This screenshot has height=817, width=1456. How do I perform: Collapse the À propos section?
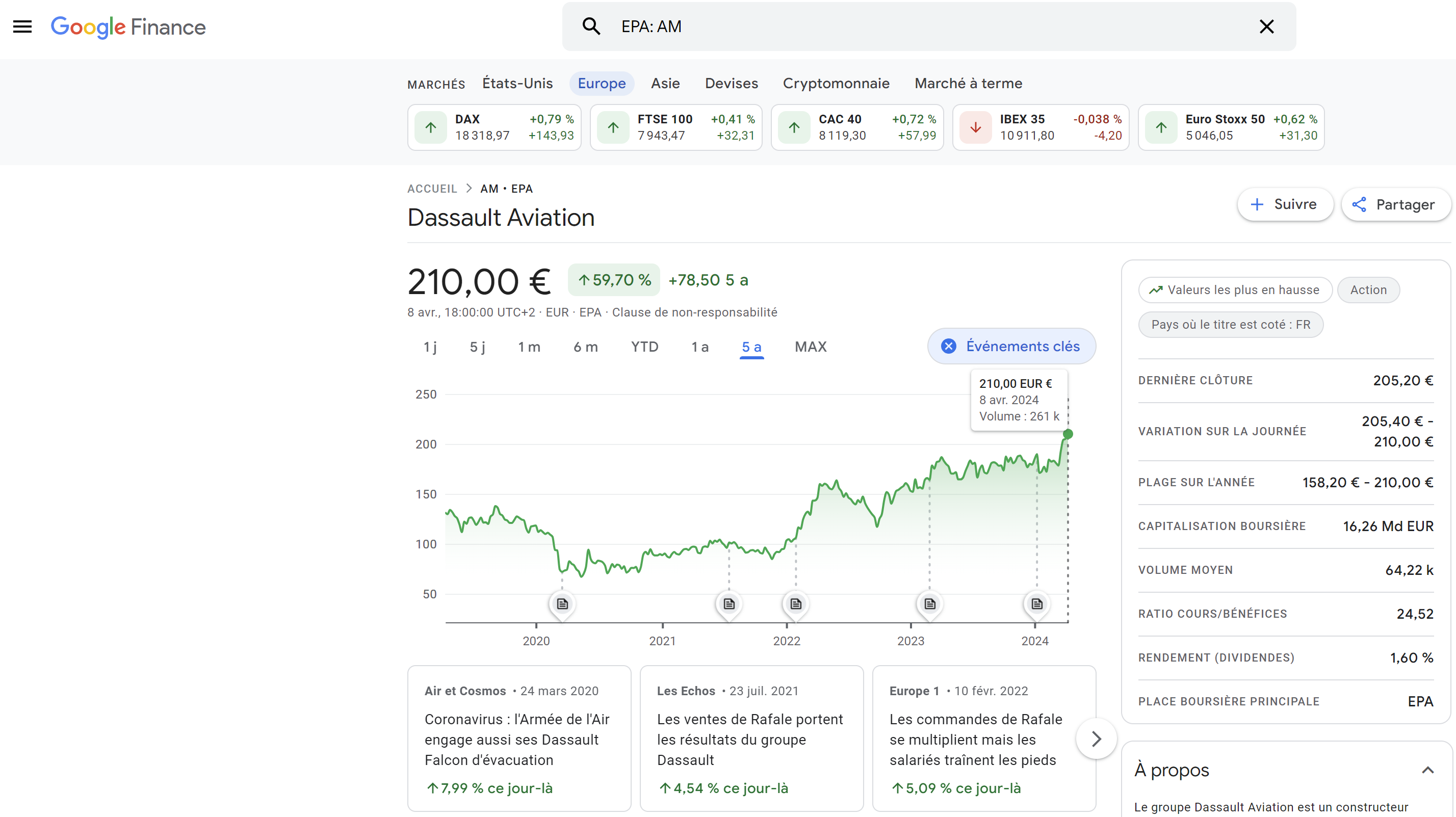(x=1427, y=770)
